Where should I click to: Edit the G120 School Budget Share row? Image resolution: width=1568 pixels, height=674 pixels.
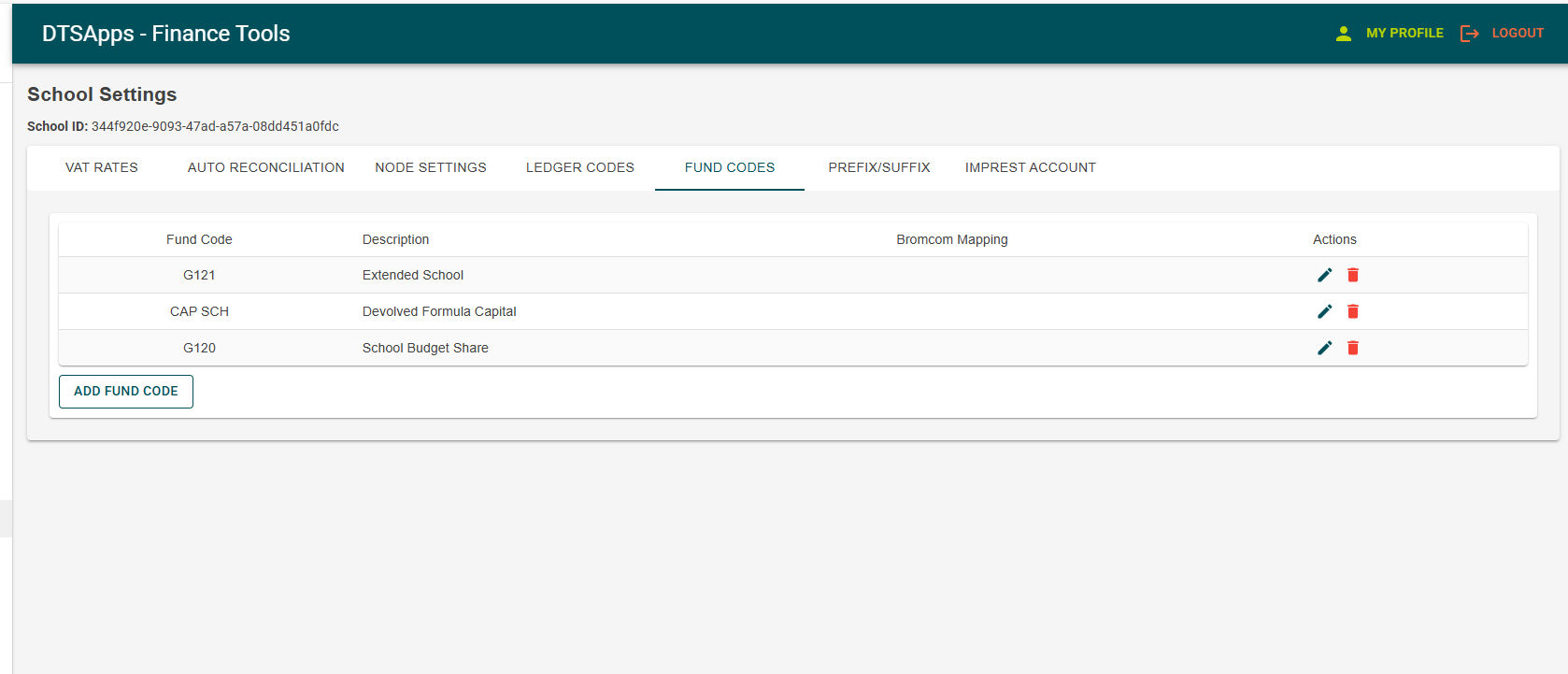coord(1324,348)
